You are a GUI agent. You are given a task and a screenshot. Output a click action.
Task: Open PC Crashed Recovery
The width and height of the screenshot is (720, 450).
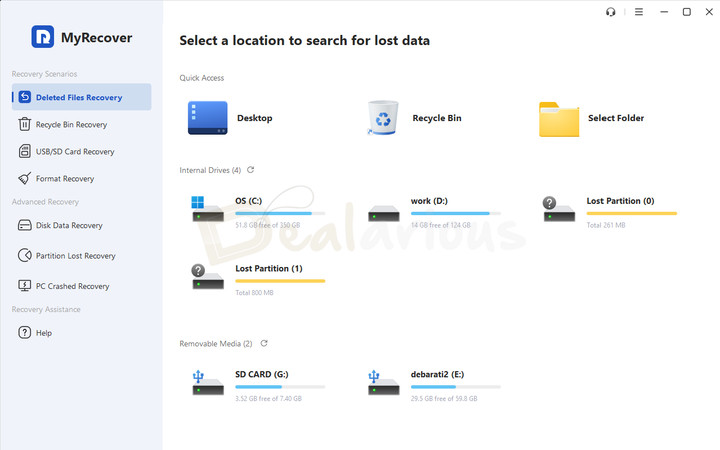pos(73,286)
